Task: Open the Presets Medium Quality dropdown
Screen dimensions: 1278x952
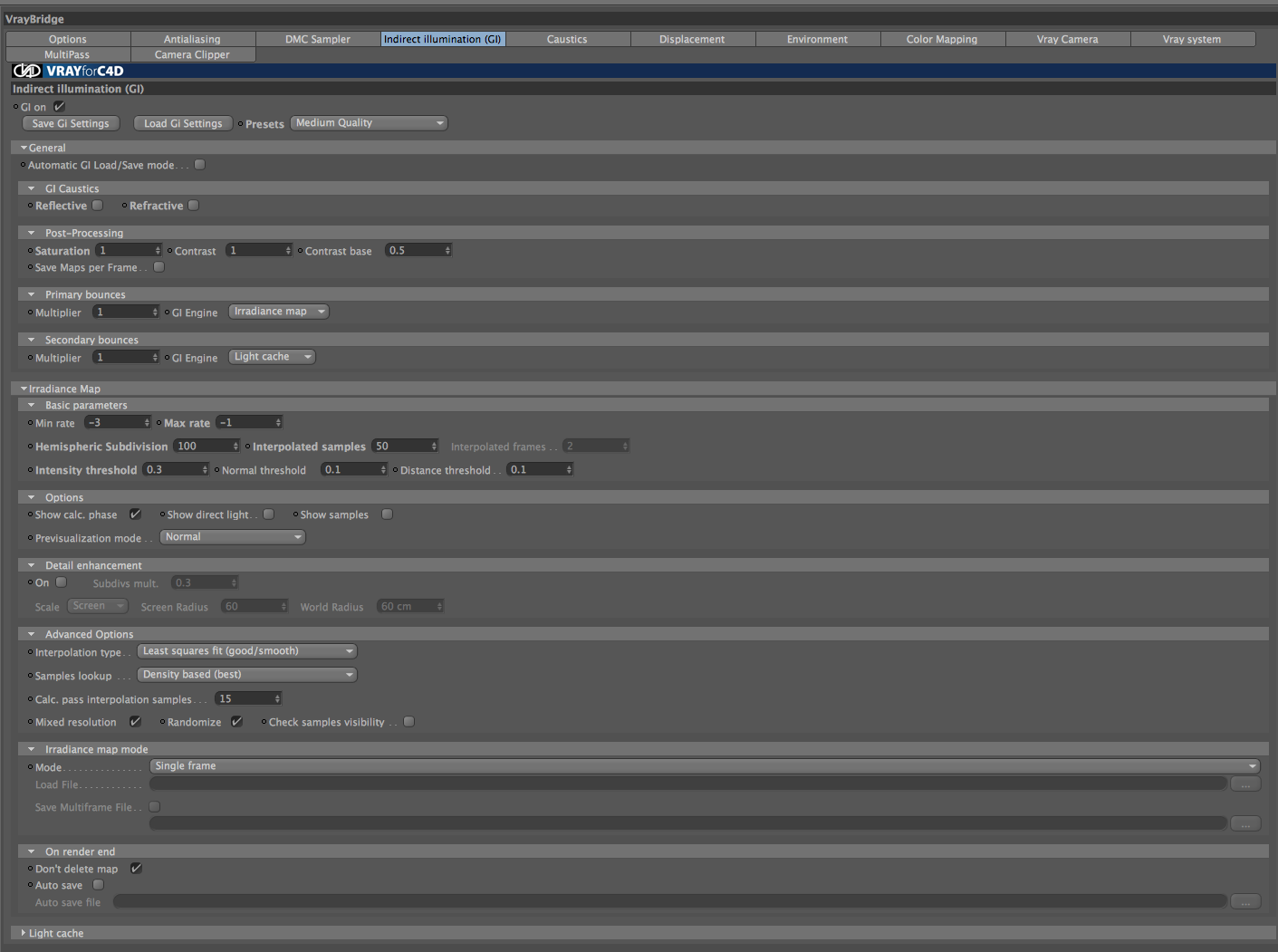Action: (x=370, y=123)
